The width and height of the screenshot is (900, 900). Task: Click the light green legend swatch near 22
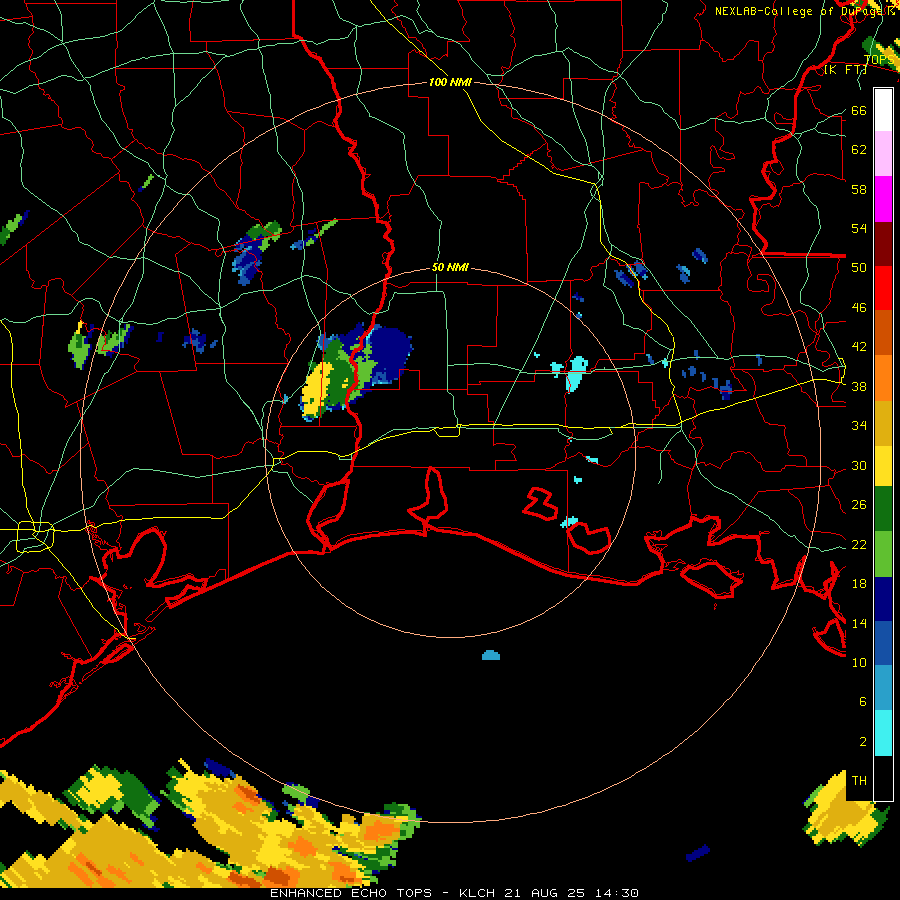tap(883, 554)
